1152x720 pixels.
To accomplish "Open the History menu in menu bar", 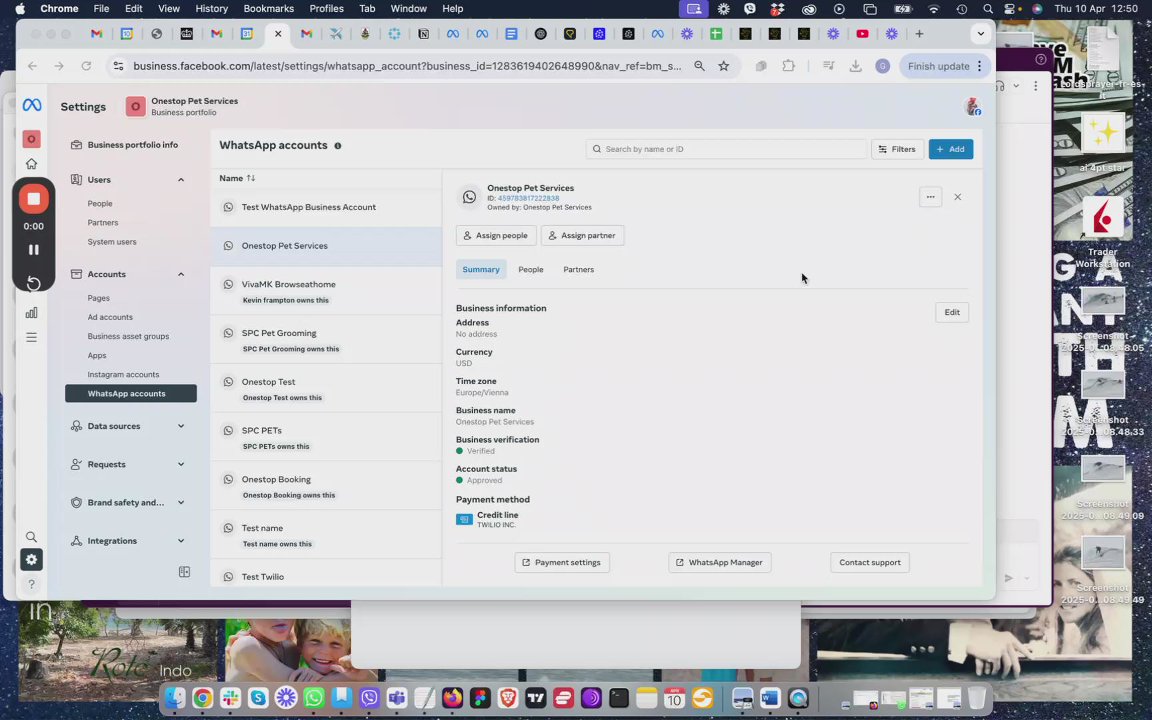I will coord(212,9).
